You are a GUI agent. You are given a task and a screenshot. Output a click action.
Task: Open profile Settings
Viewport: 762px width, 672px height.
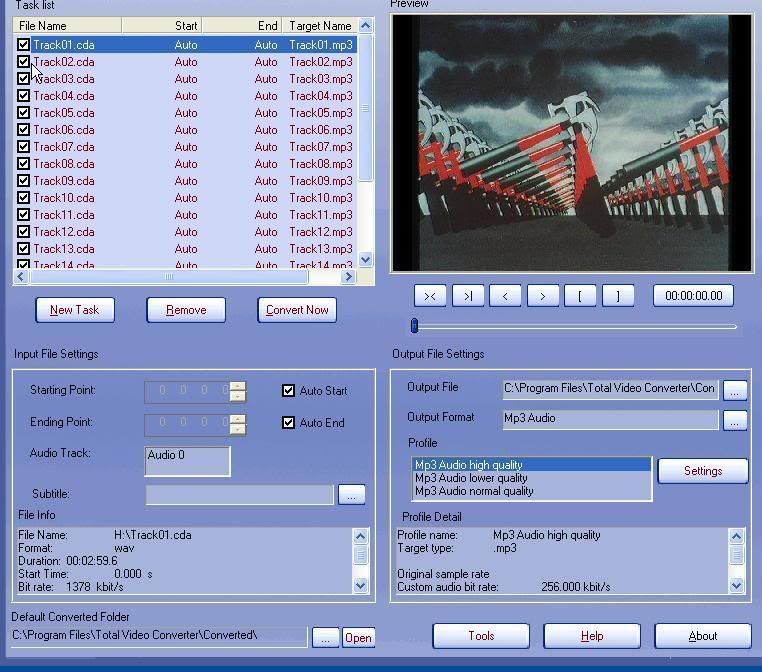tap(703, 471)
